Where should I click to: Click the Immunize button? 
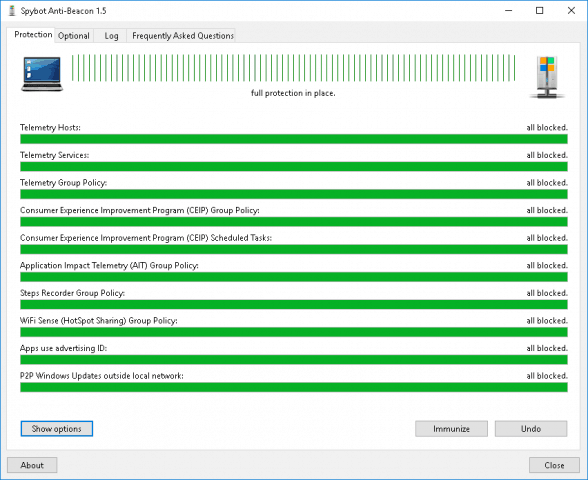[452, 429]
